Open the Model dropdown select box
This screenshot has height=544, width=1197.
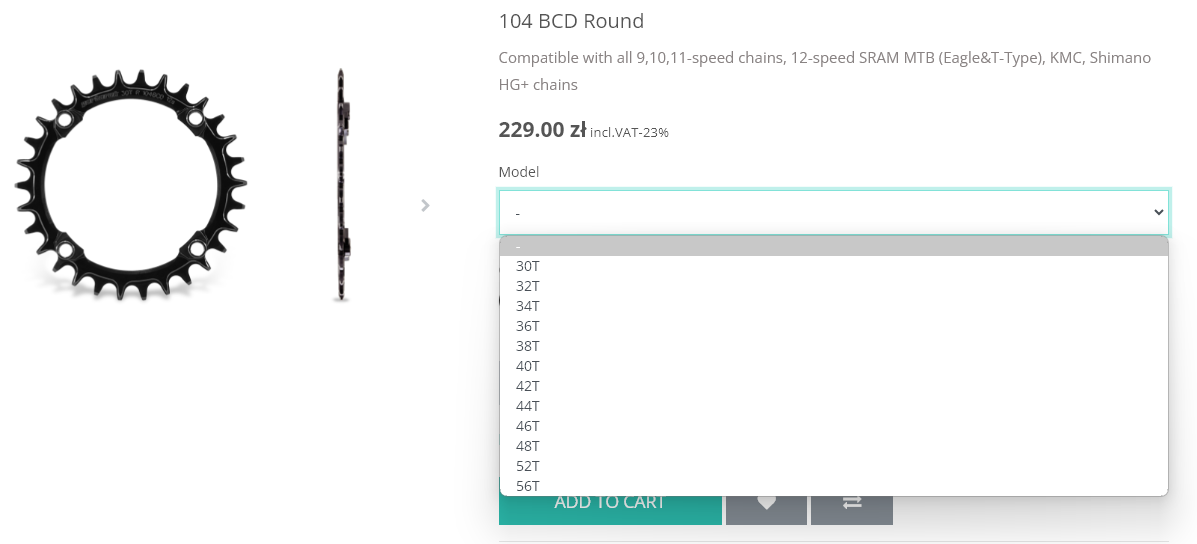coord(833,212)
